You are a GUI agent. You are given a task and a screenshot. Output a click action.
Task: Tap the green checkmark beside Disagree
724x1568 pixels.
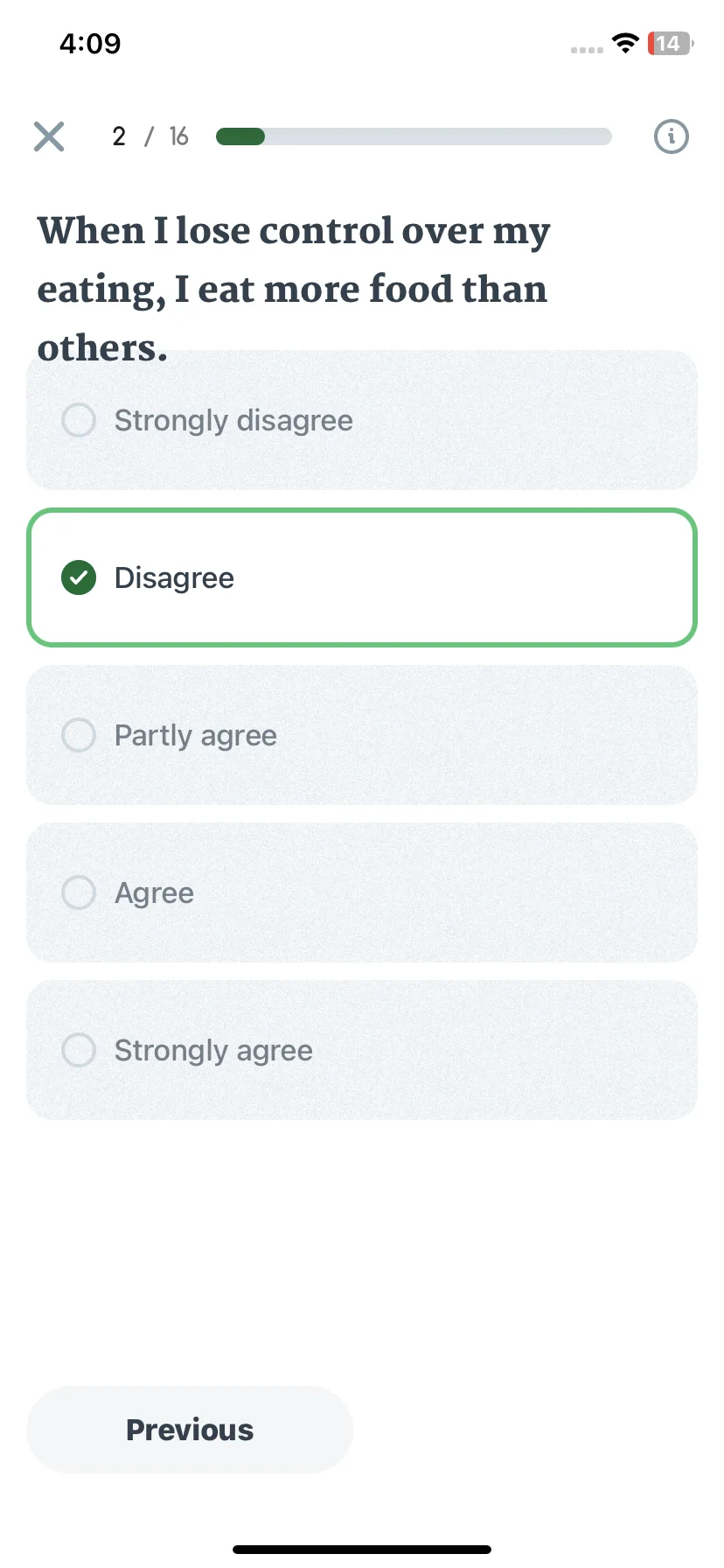click(79, 577)
